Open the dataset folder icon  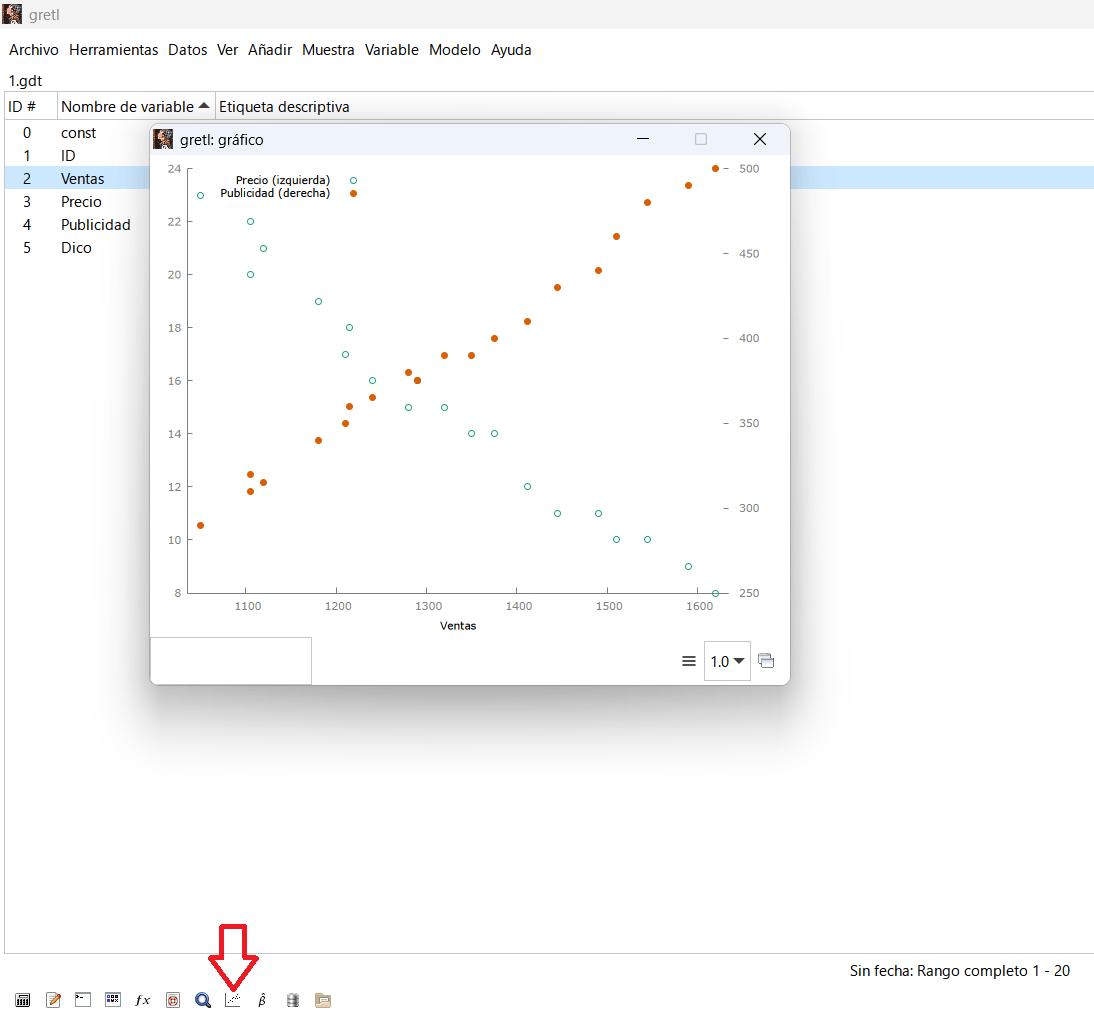pos(322,1000)
